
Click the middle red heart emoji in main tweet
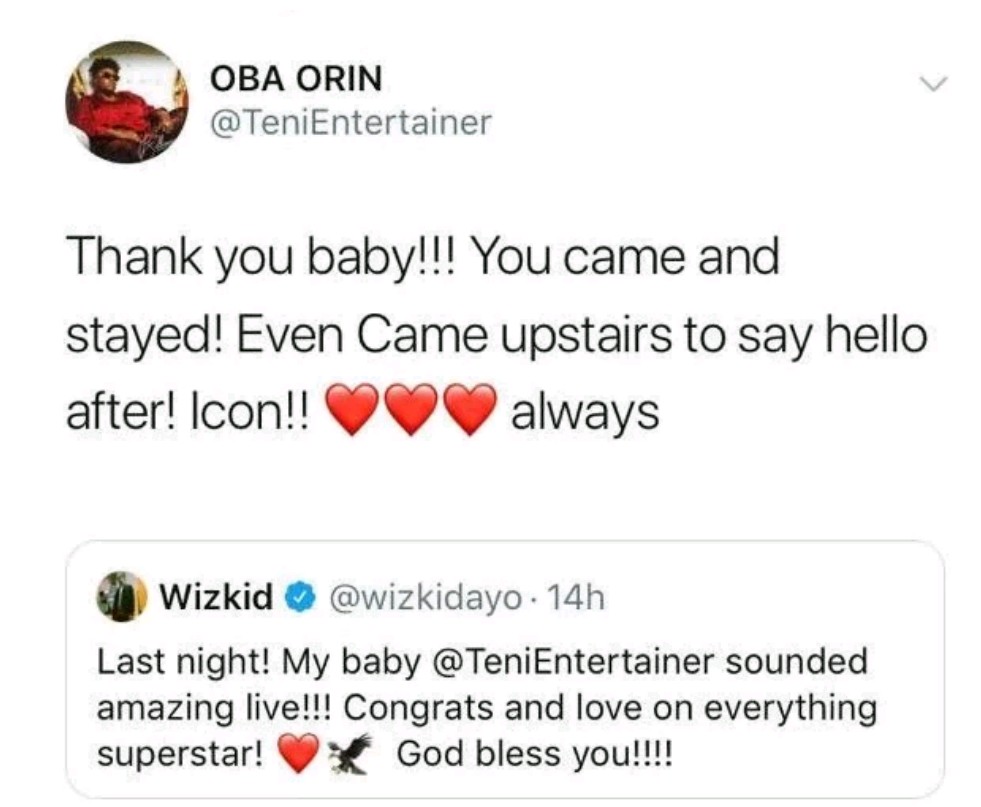410,412
